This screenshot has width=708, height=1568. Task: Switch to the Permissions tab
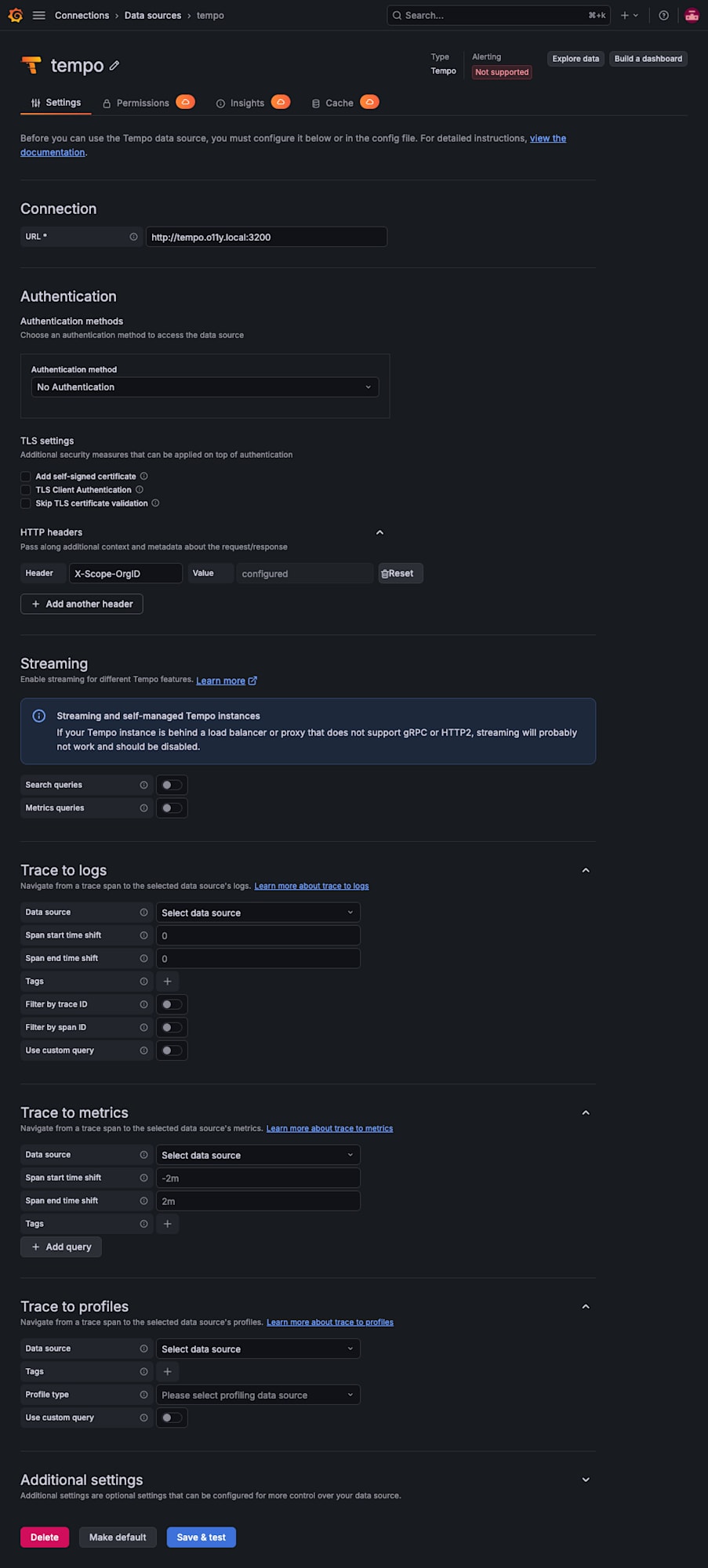(136, 103)
